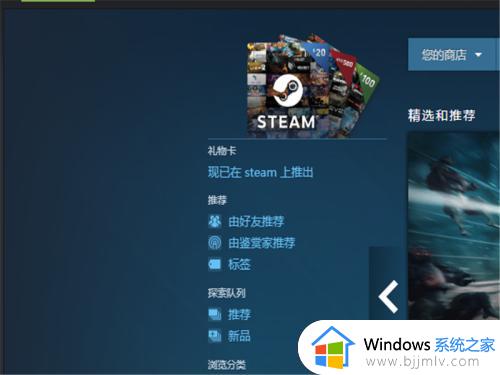Open the 标签 link
This screenshot has width=500, height=375.
[239, 264]
